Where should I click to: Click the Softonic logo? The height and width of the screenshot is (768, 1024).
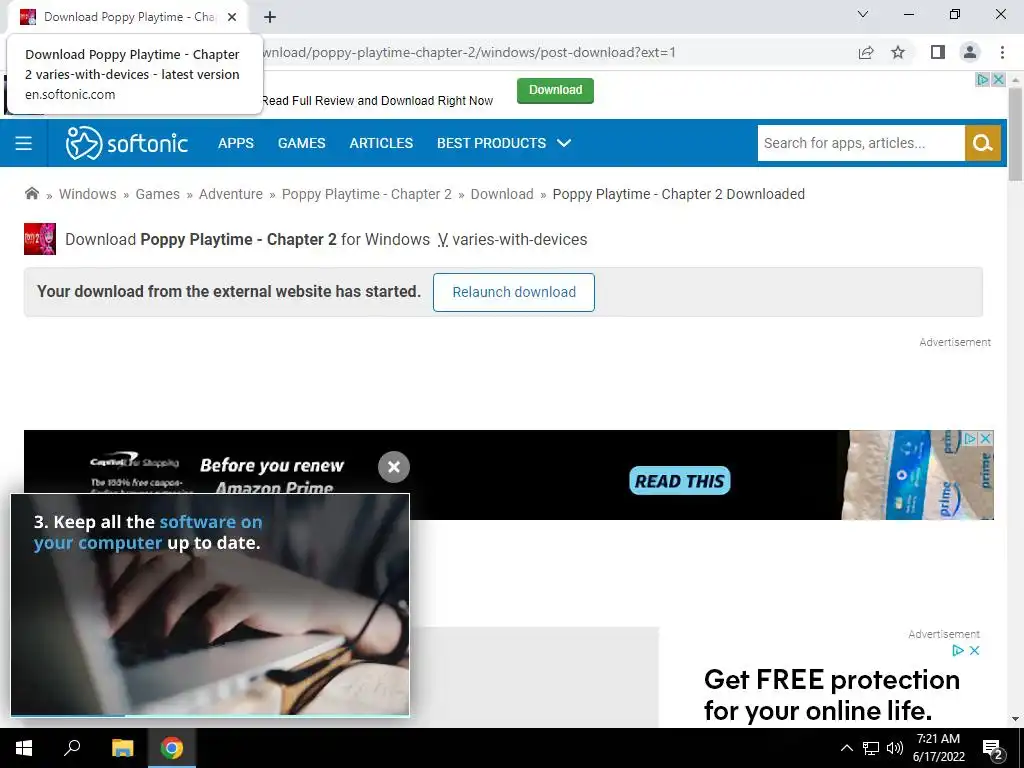coord(127,143)
